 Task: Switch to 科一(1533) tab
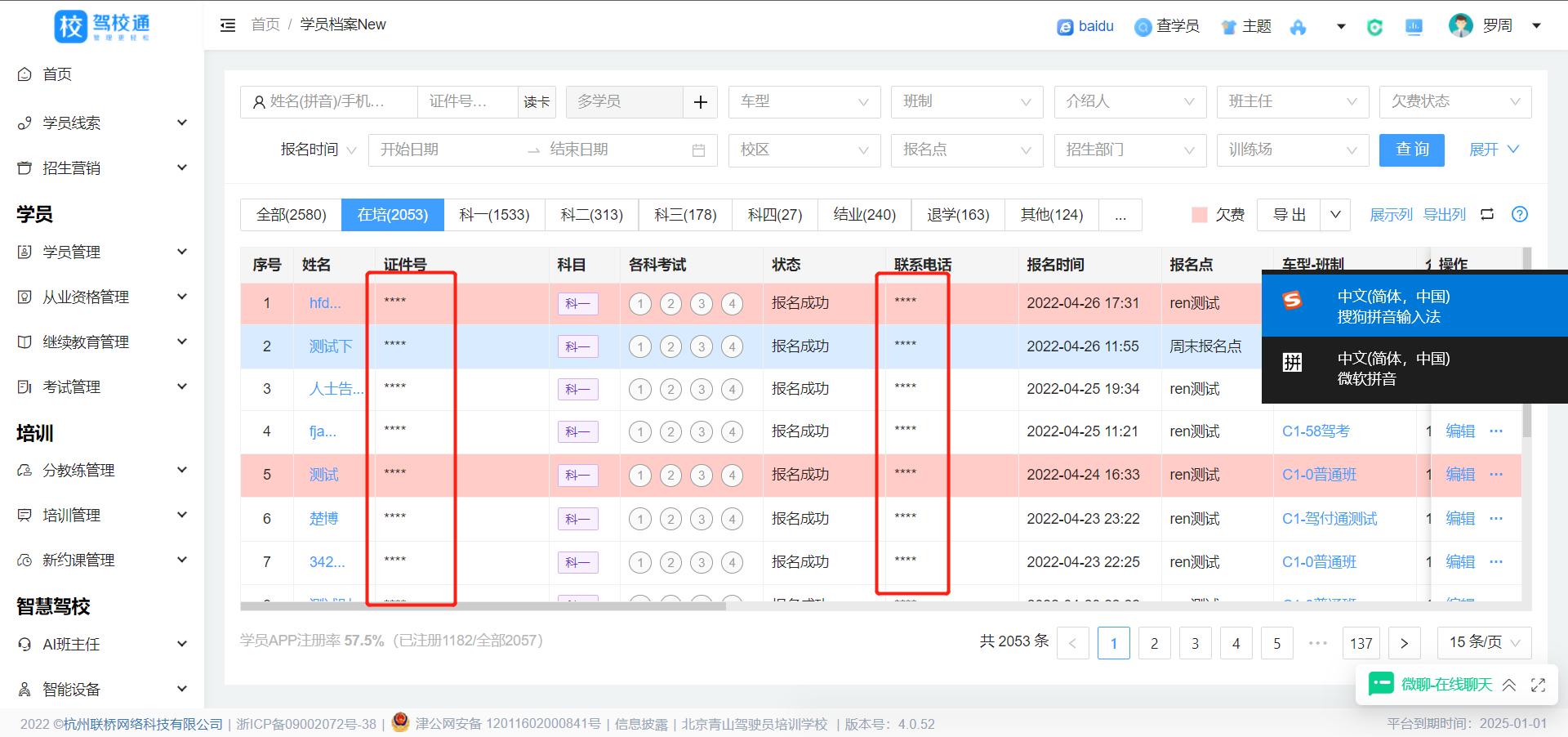click(x=494, y=215)
